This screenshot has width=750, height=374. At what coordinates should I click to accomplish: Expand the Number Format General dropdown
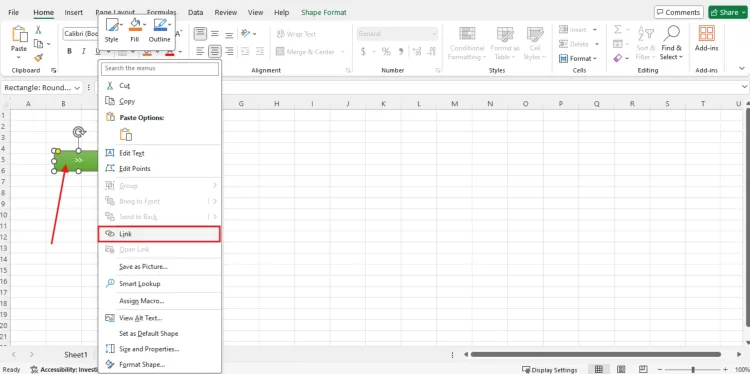coord(434,34)
